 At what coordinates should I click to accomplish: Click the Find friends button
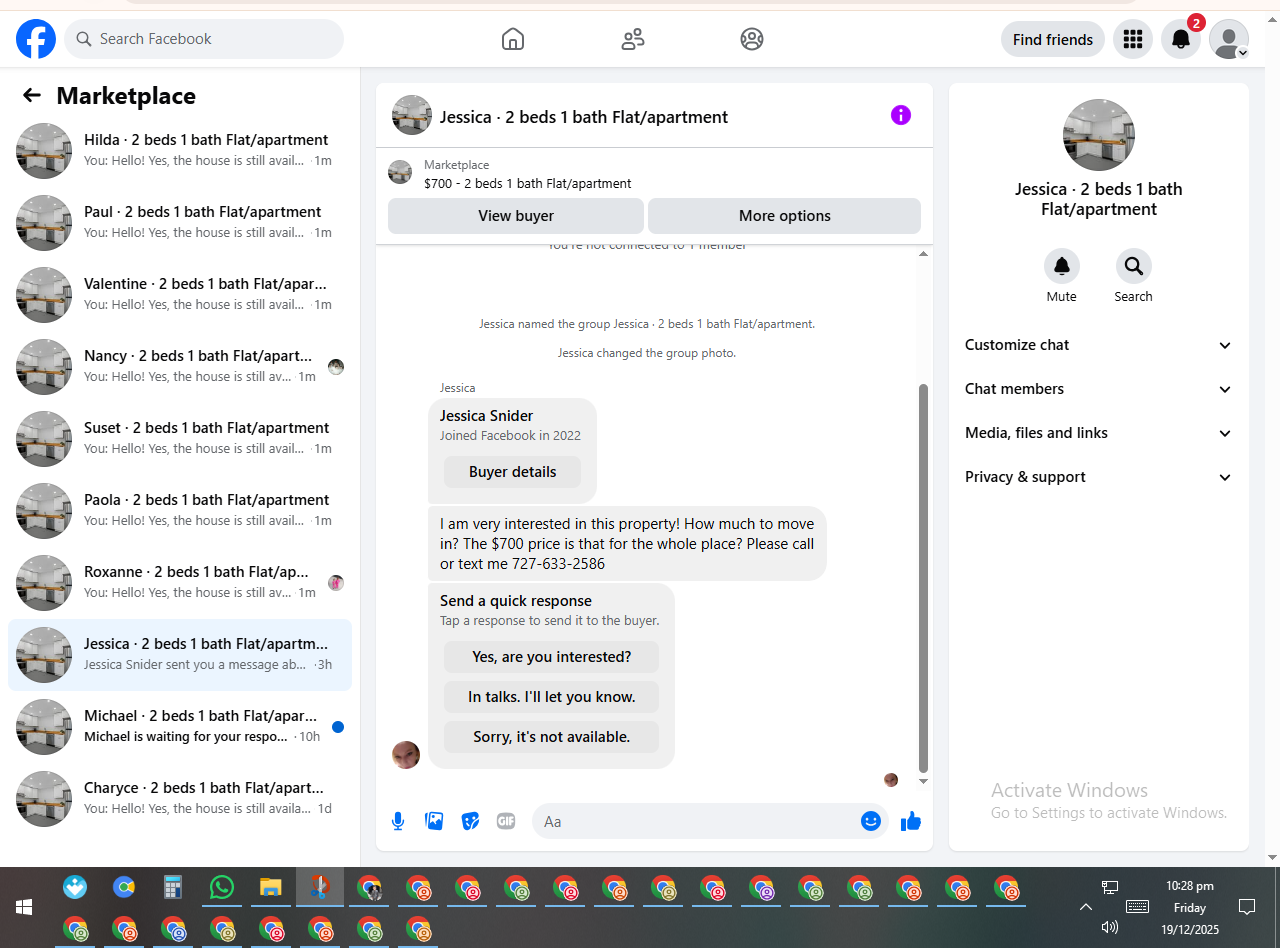tap(1053, 40)
